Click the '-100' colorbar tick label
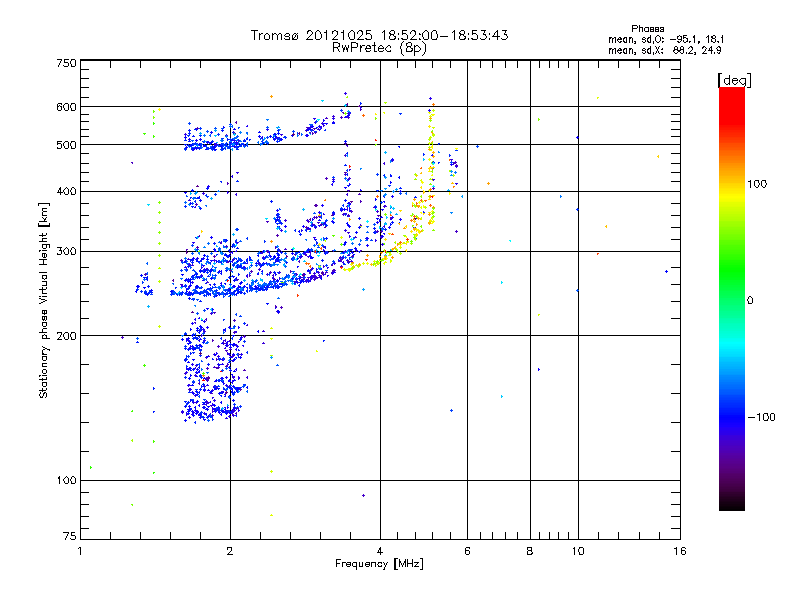This screenshot has width=800, height=600. pyautogui.click(x=761, y=417)
